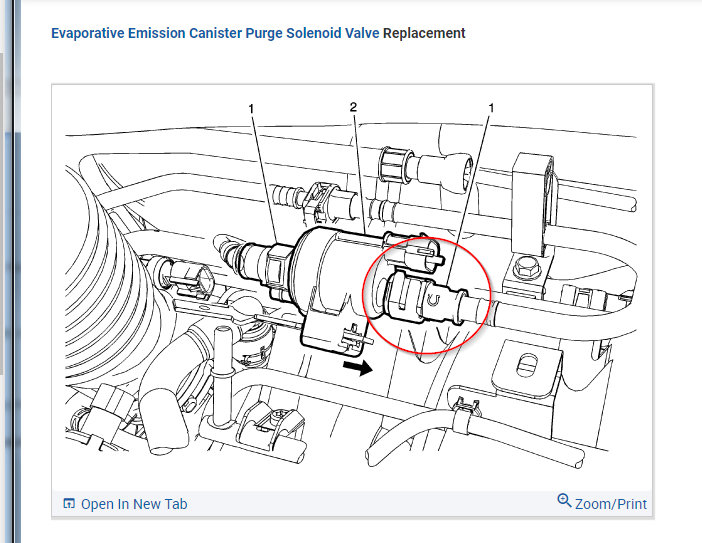Click the gray footer bar below the diagram
The width and height of the screenshot is (702, 543).
[352, 504]
